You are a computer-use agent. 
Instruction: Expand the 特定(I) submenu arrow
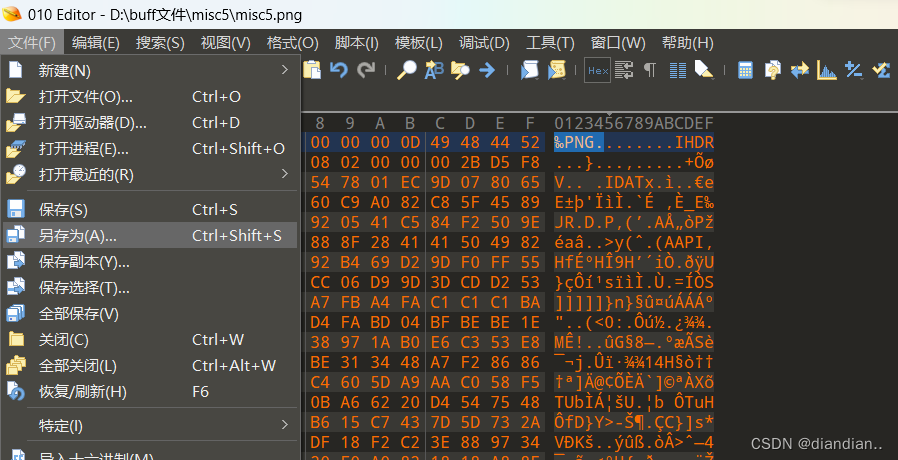[285, 424]
